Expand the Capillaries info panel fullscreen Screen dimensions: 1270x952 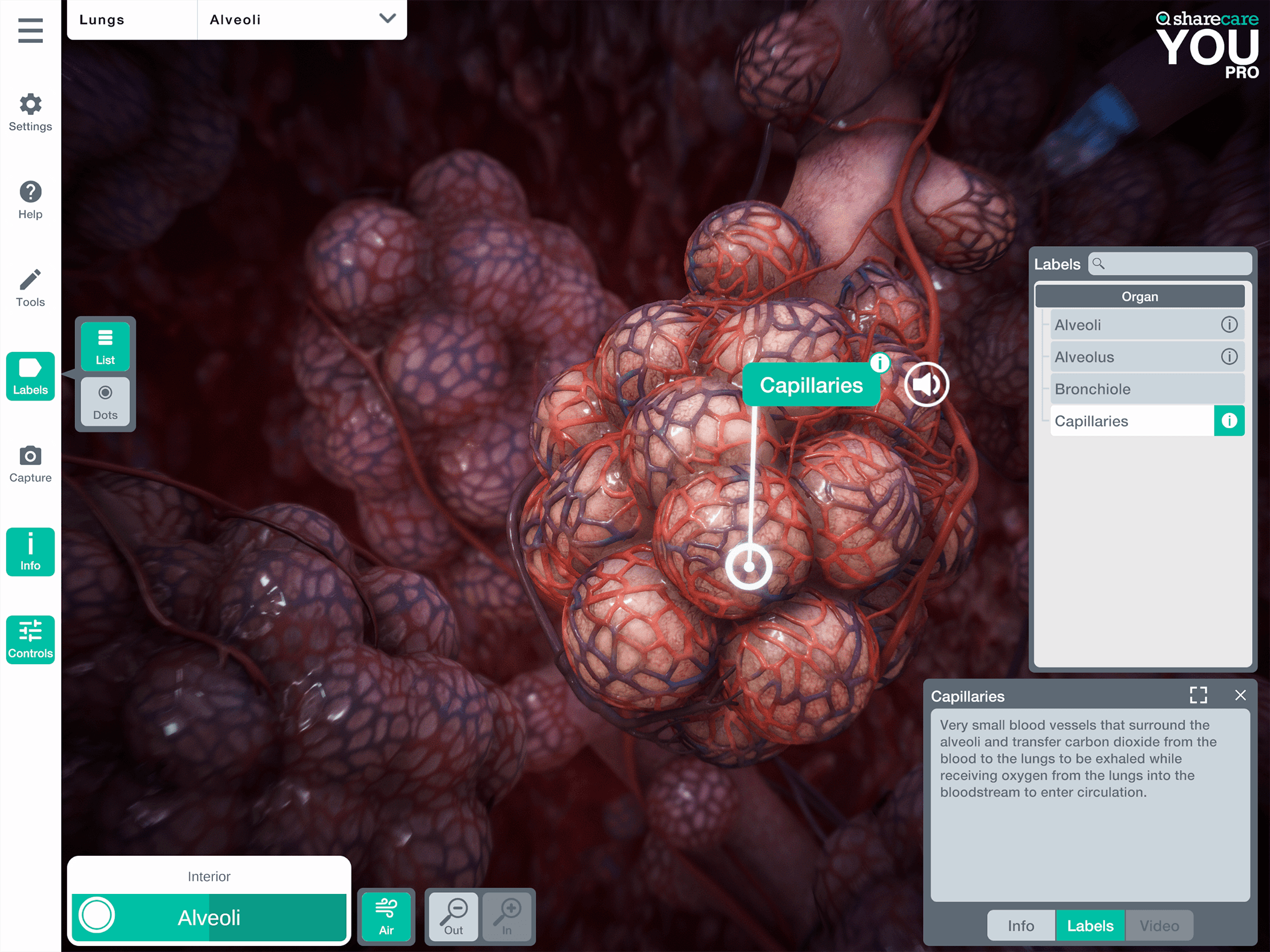1198,696
